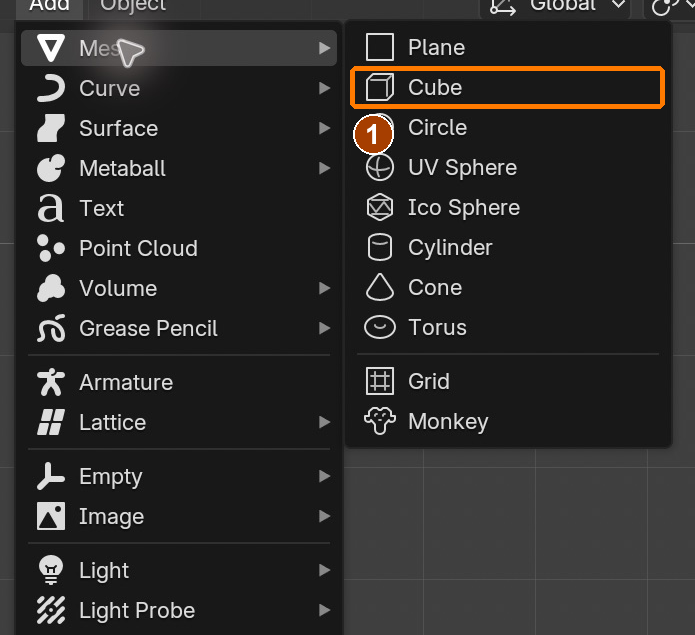Click the 'Plane' label
This screenshot has height=635, width=695.
pyautogui.click(x=436, y=47)
